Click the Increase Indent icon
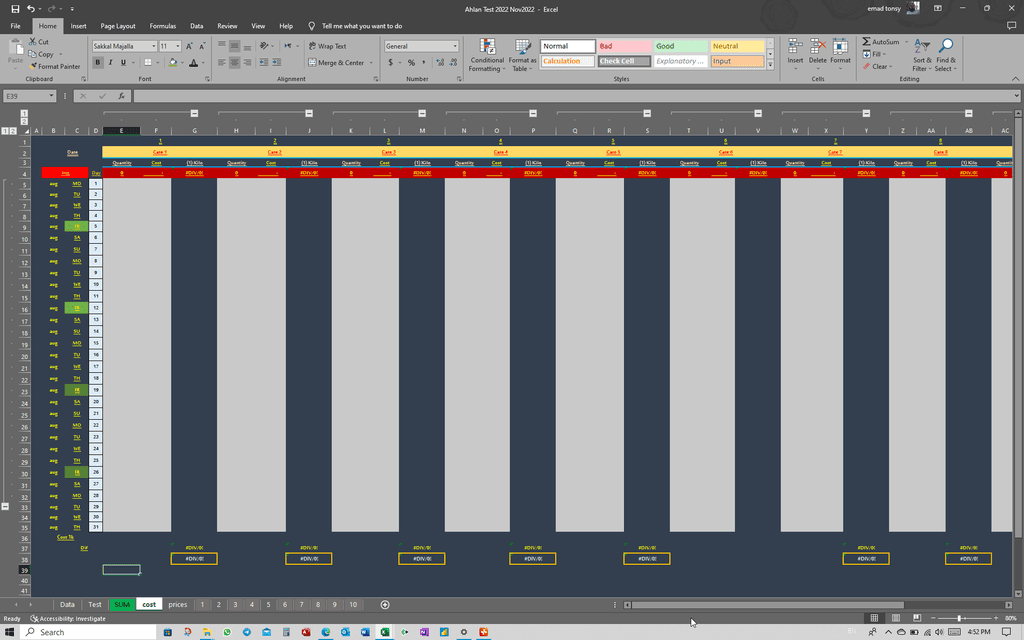Screen dimensions: 1024x640 277,63
